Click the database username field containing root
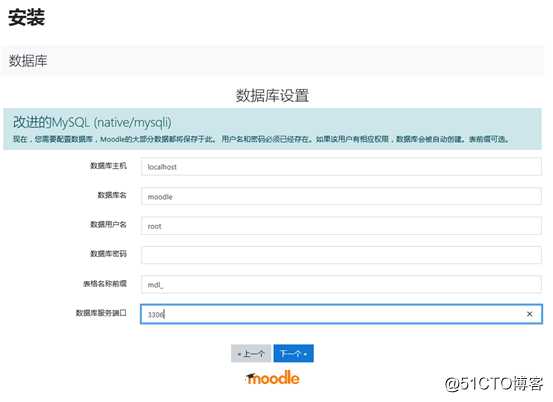This screenshot has height=402, width=553. (x=341, y=226)
